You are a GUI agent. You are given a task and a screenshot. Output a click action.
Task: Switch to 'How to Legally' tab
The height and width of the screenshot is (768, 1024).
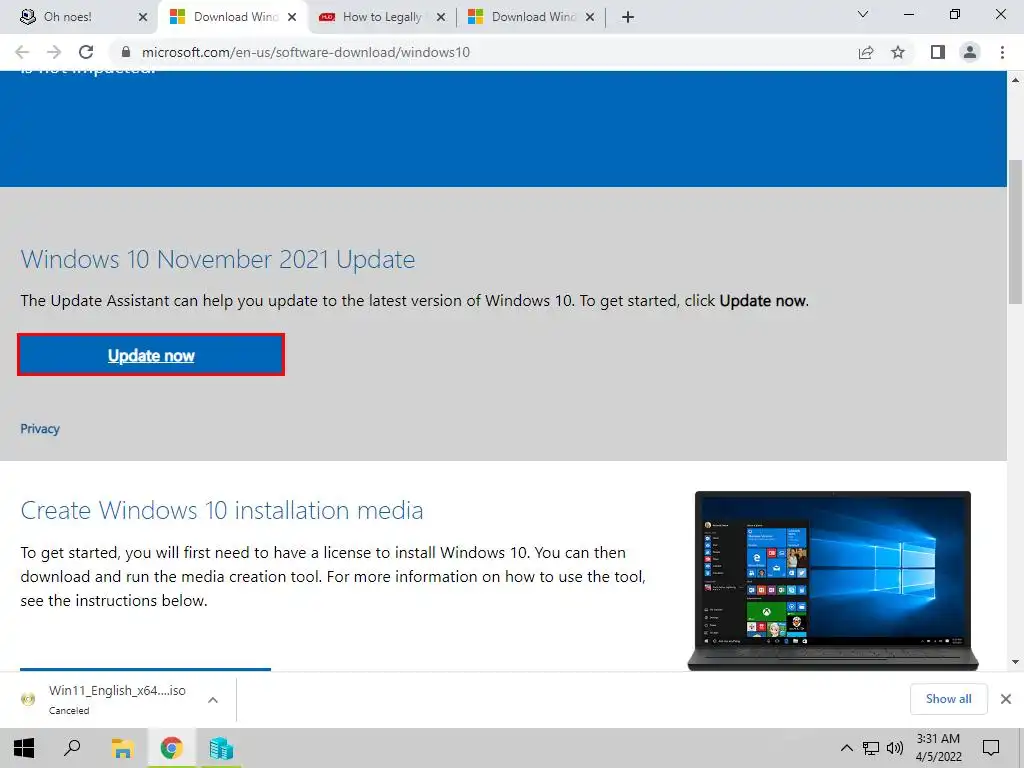pos(383,17)
